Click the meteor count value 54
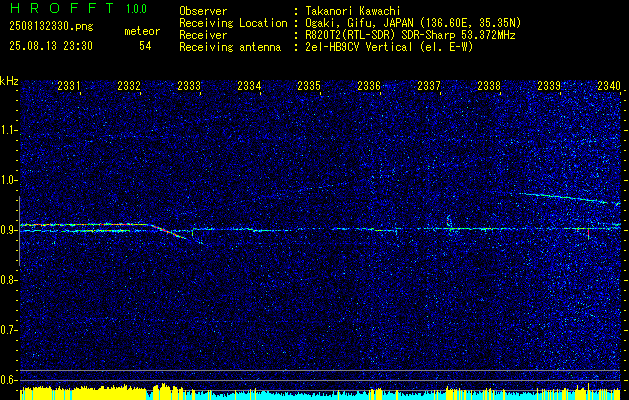Viewport: 629px width, 400px height. 145,46
